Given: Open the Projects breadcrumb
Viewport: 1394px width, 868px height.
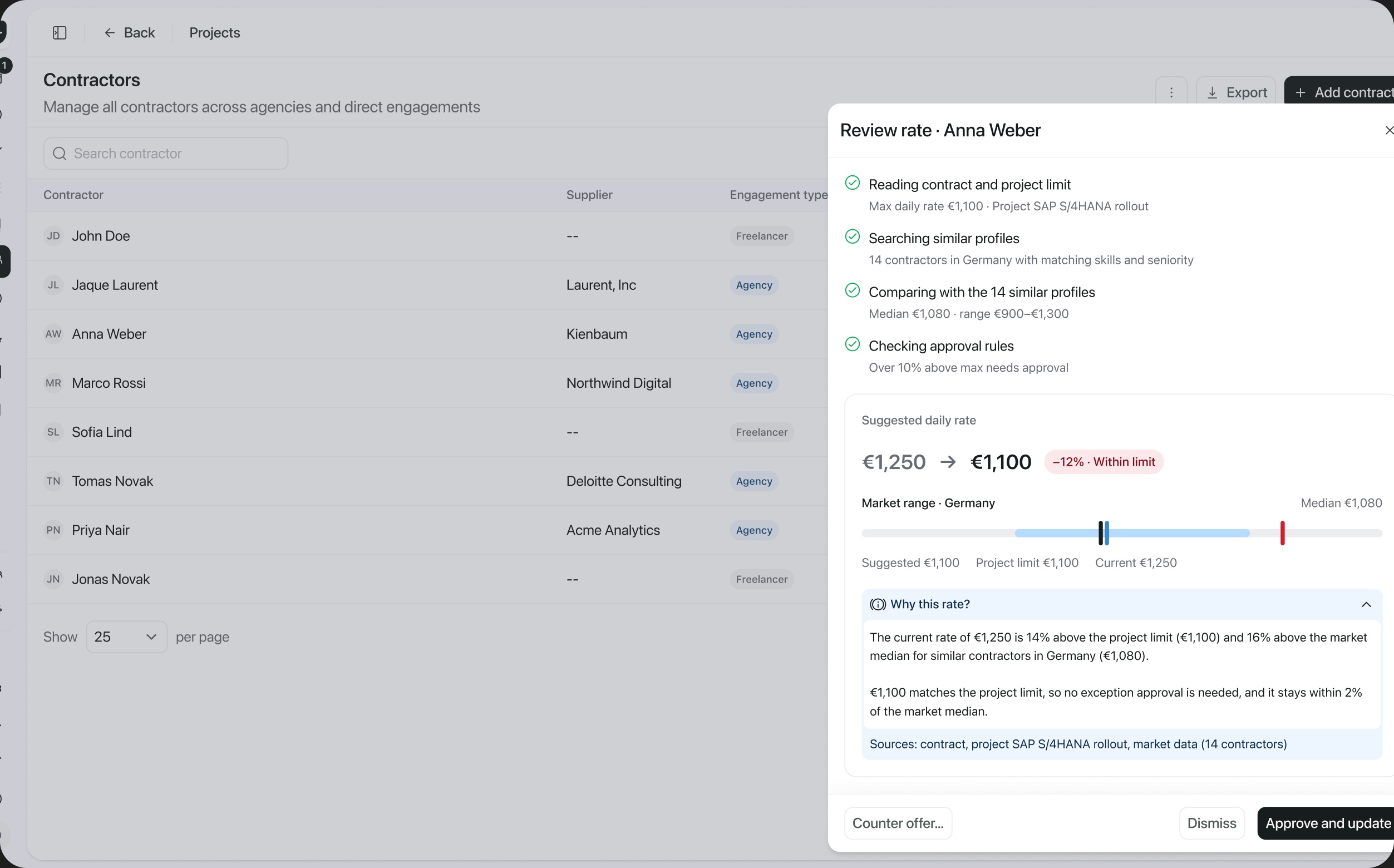Looking at the screenshot, I should [x=215, y=33].
